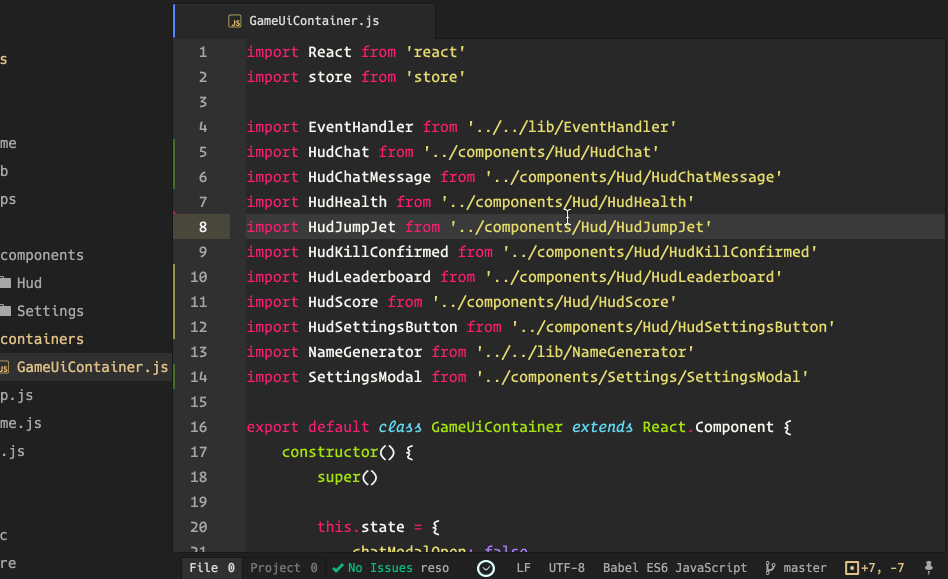Select the GameUiContainer.js editor tab
Viewport: 948px width, 579px height.
pos(304,21)
